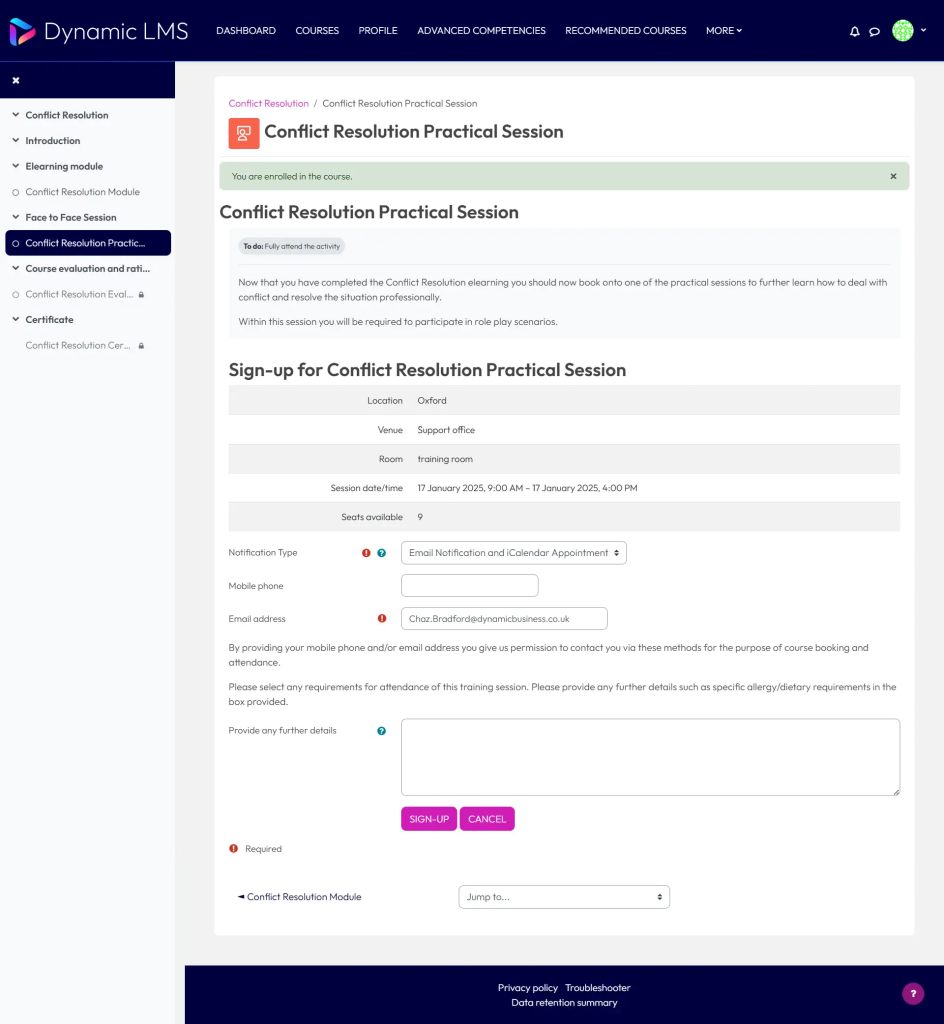
Task: Click the further details text area
Action: pos(650,758)
